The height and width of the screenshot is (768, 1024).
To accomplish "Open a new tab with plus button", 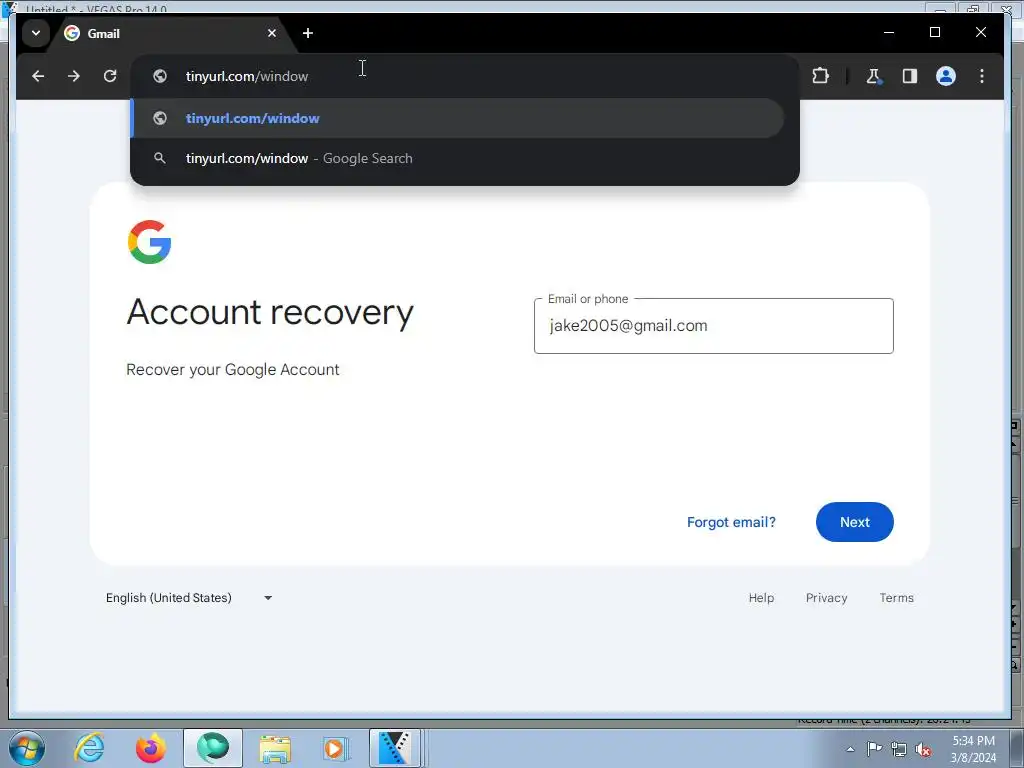I will point(308,33).
